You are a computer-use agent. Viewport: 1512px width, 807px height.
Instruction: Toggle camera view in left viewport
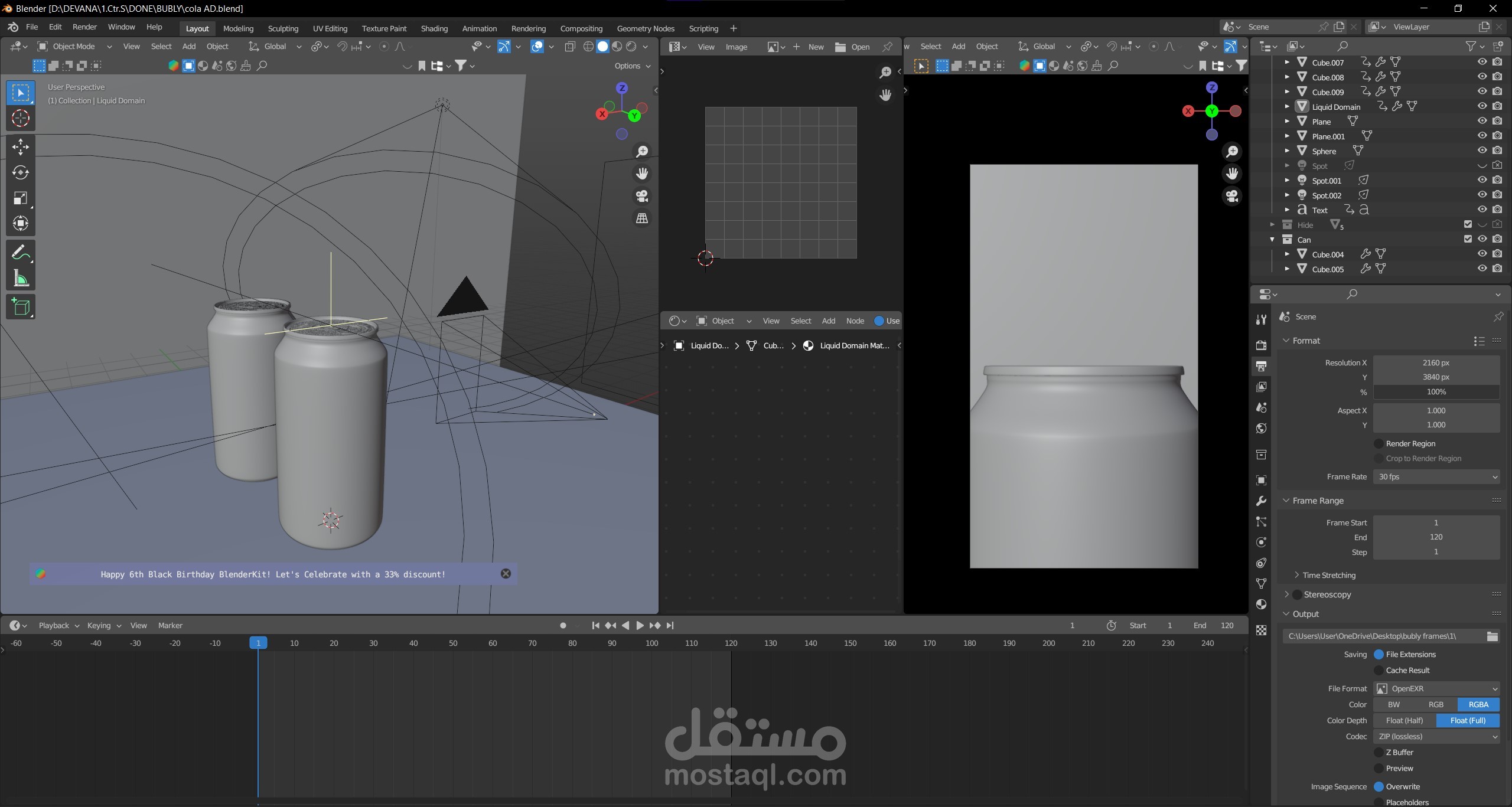coord(642,196)
